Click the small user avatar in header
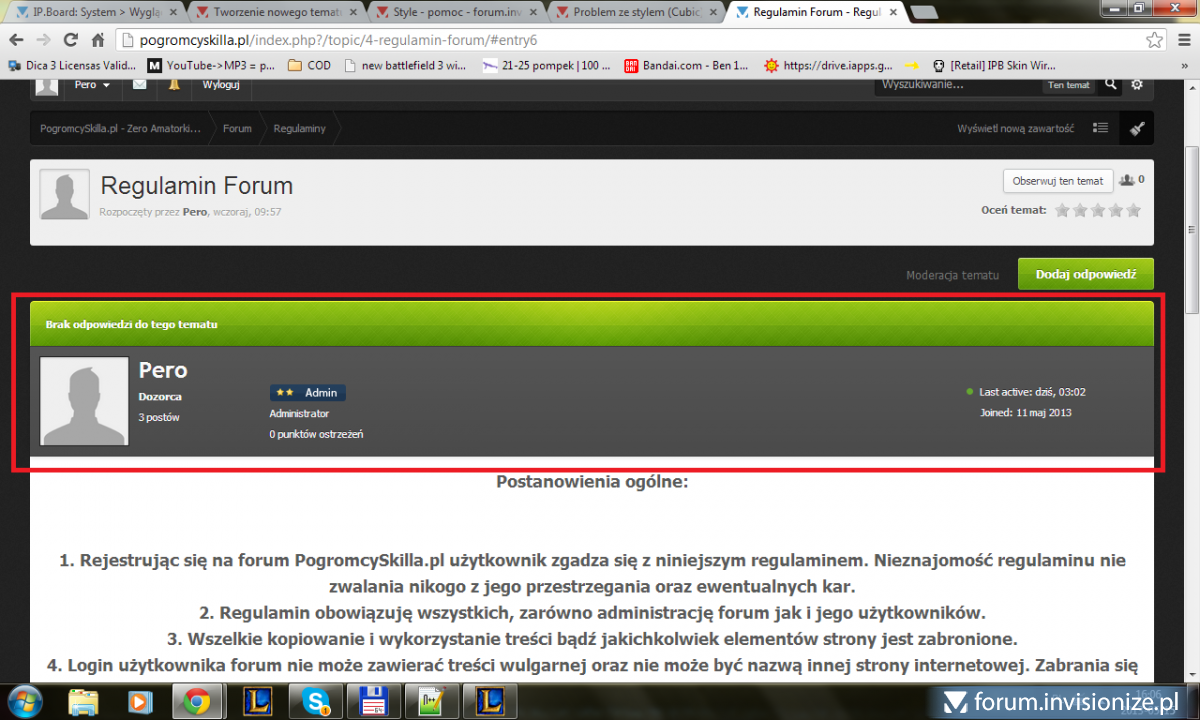This screenshot has width=1200, height=720. (46, 85)
